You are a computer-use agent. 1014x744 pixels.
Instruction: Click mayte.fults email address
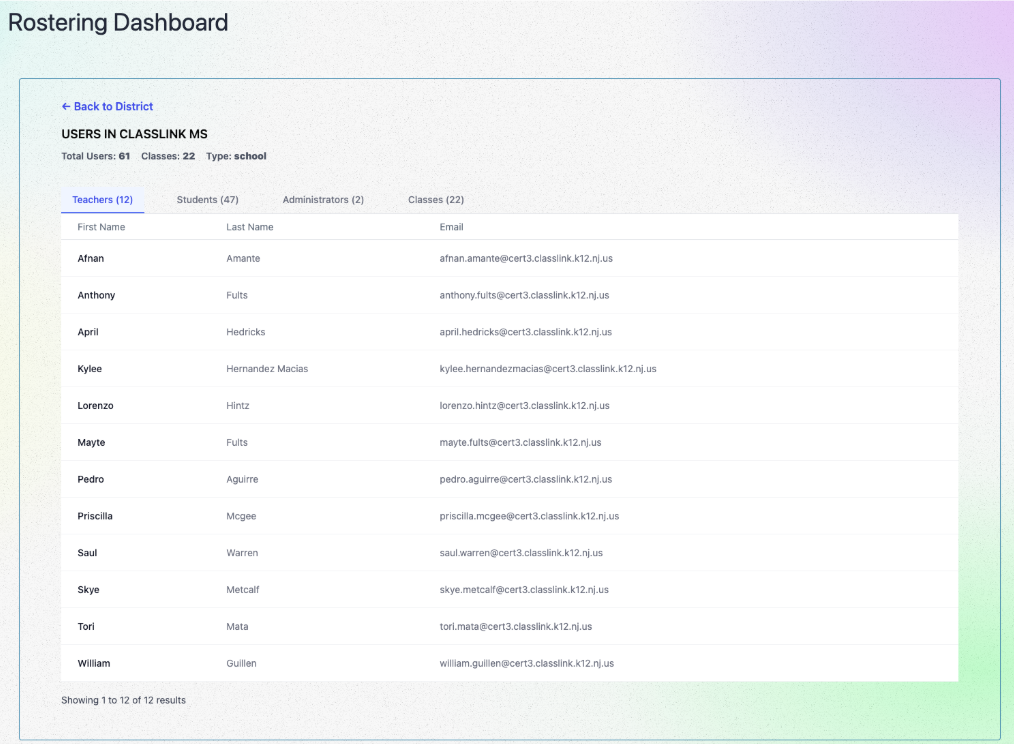(x=520, y=442)
